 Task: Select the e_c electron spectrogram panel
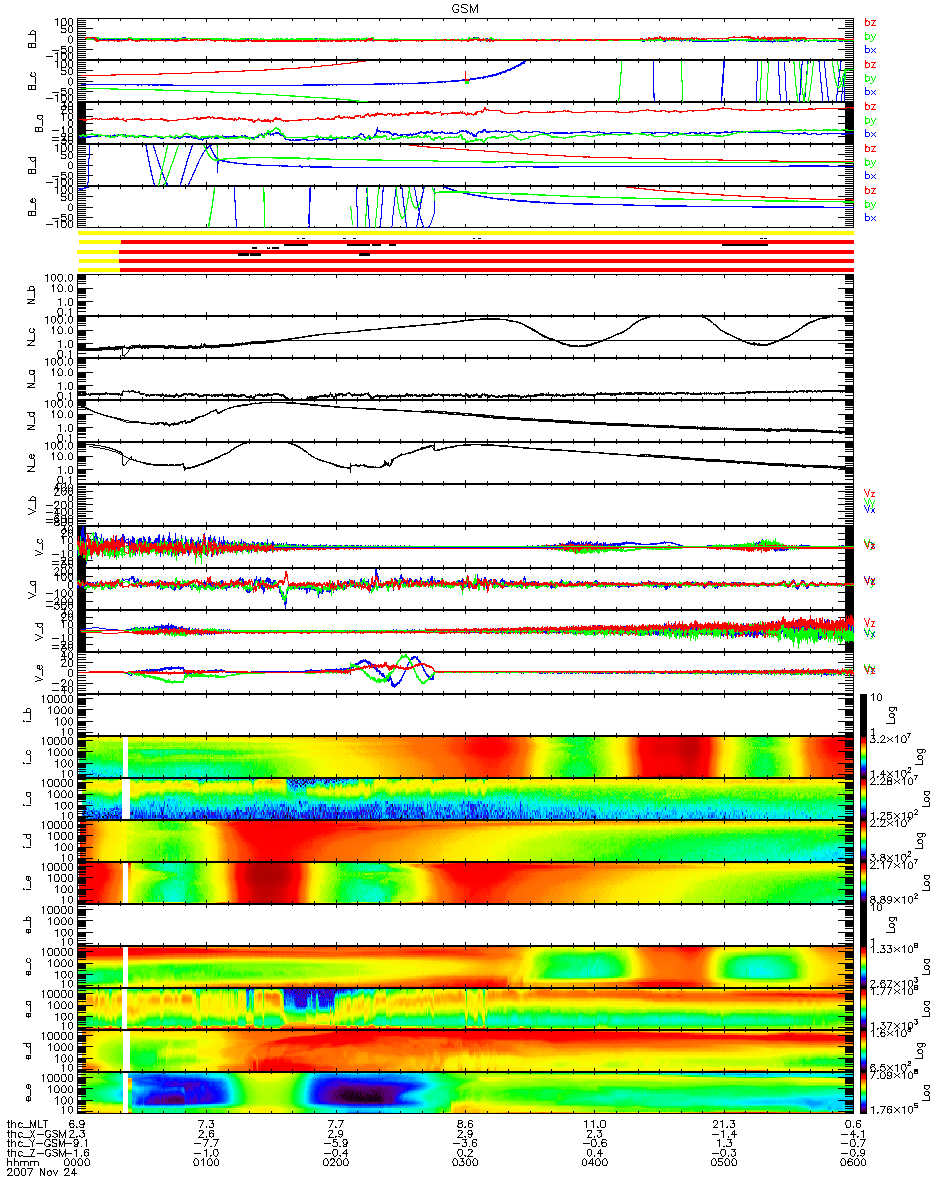pyautogui.click(x=466, y=966)
